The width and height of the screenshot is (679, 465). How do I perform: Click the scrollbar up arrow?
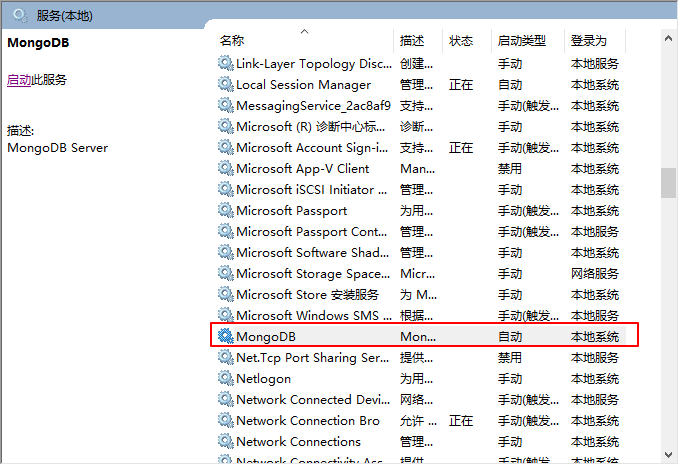click(x=669, y=39)
